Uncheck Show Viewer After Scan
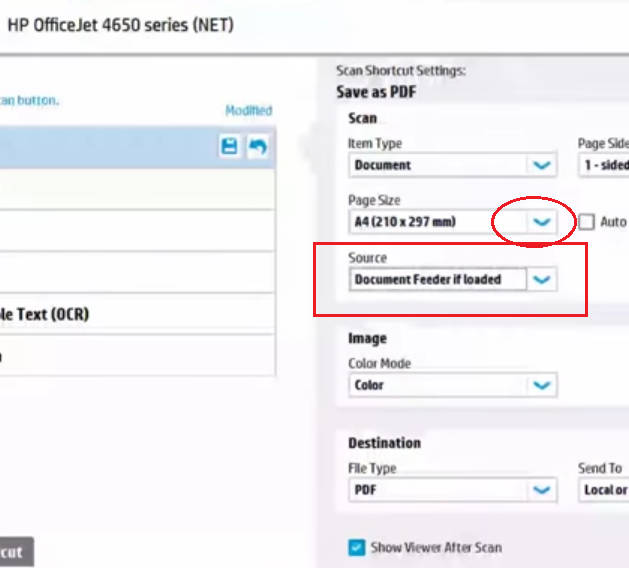 [x=357, y=547]
